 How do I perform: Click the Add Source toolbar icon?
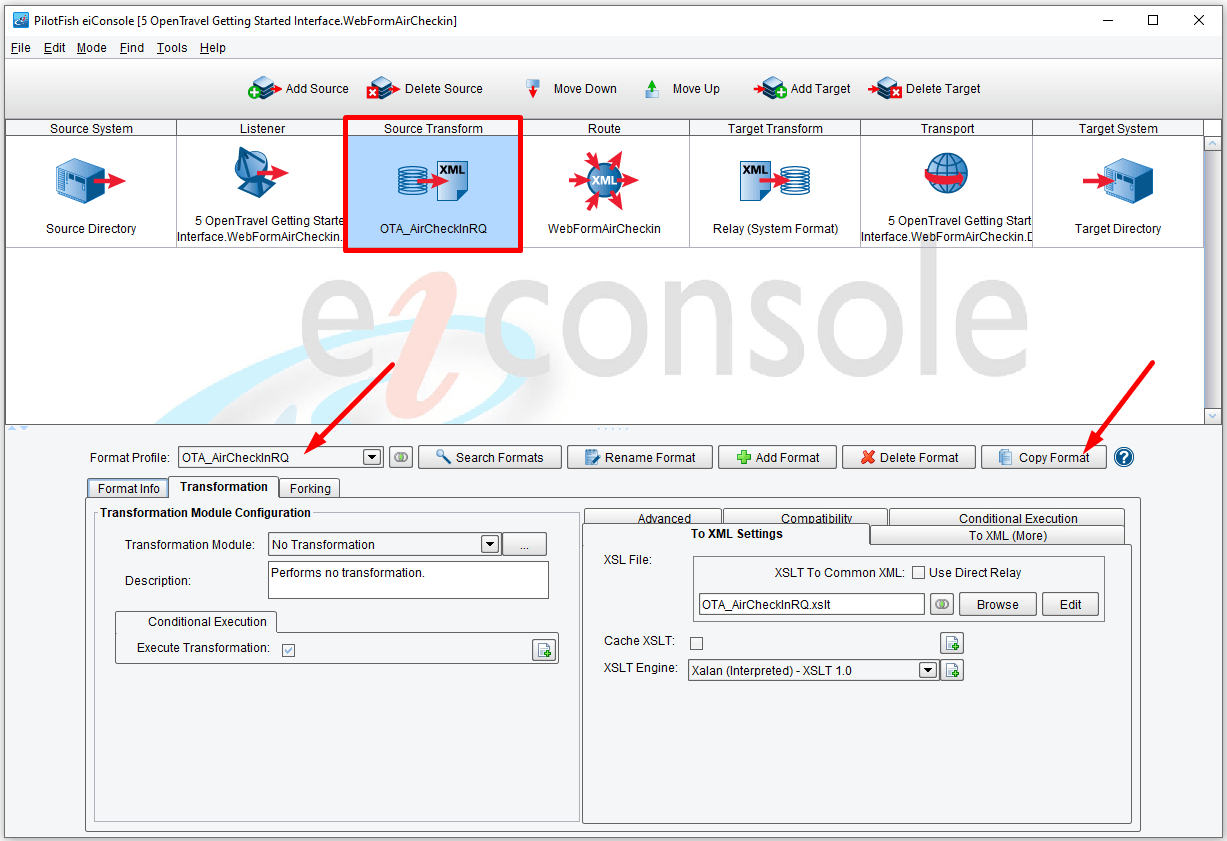click(264, 89)
